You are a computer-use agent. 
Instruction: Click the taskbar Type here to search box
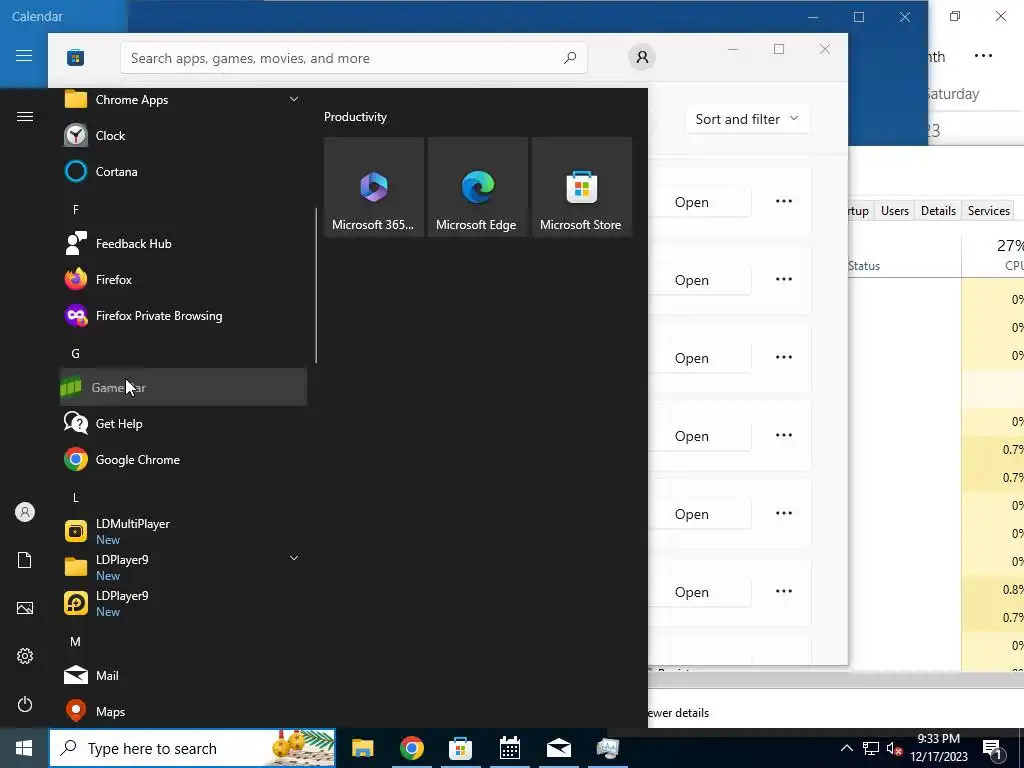(x=192, y=748)
